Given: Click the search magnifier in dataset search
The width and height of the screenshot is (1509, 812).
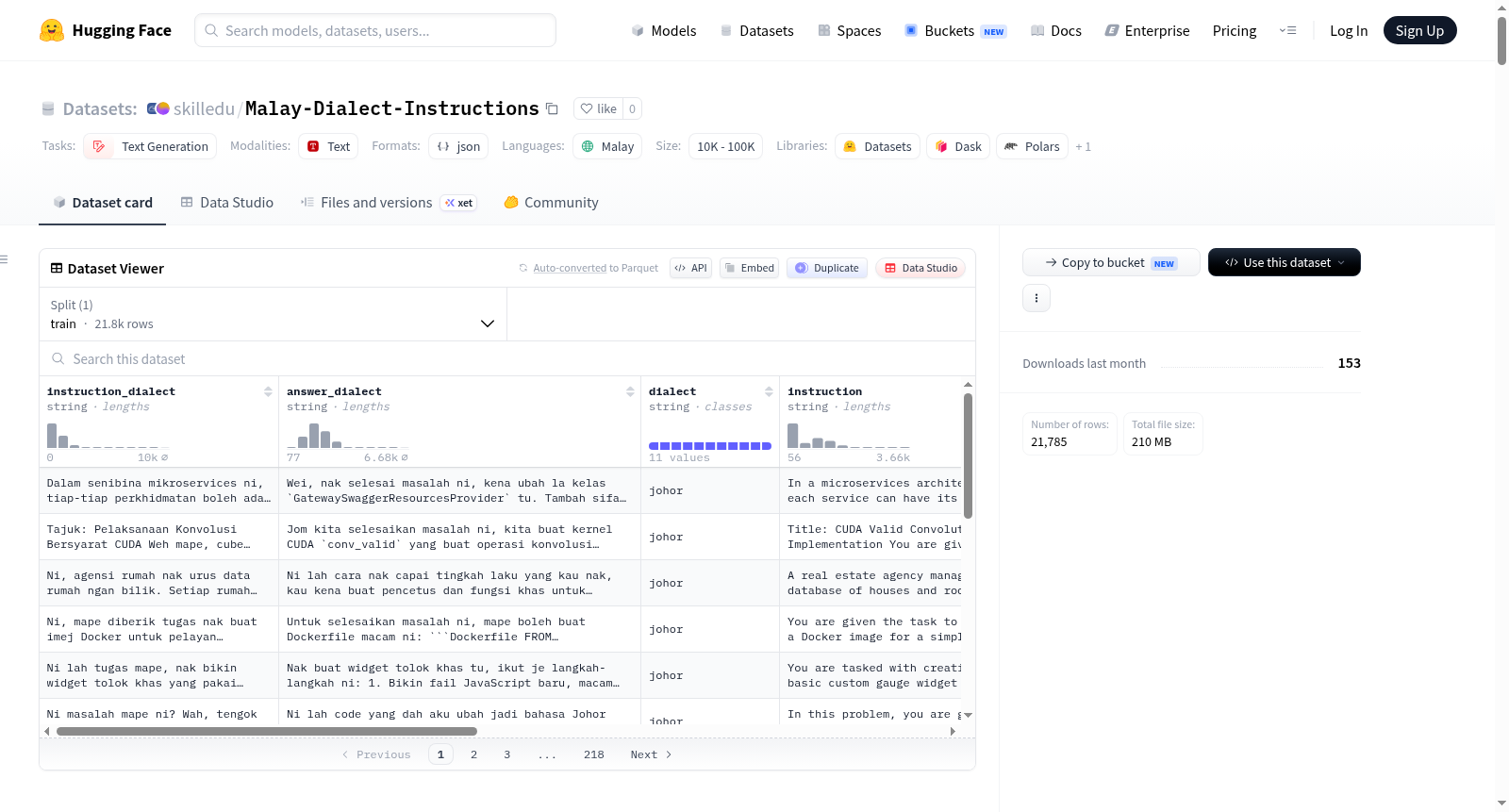Looking at the screenshot, I should tap(58, 358).
